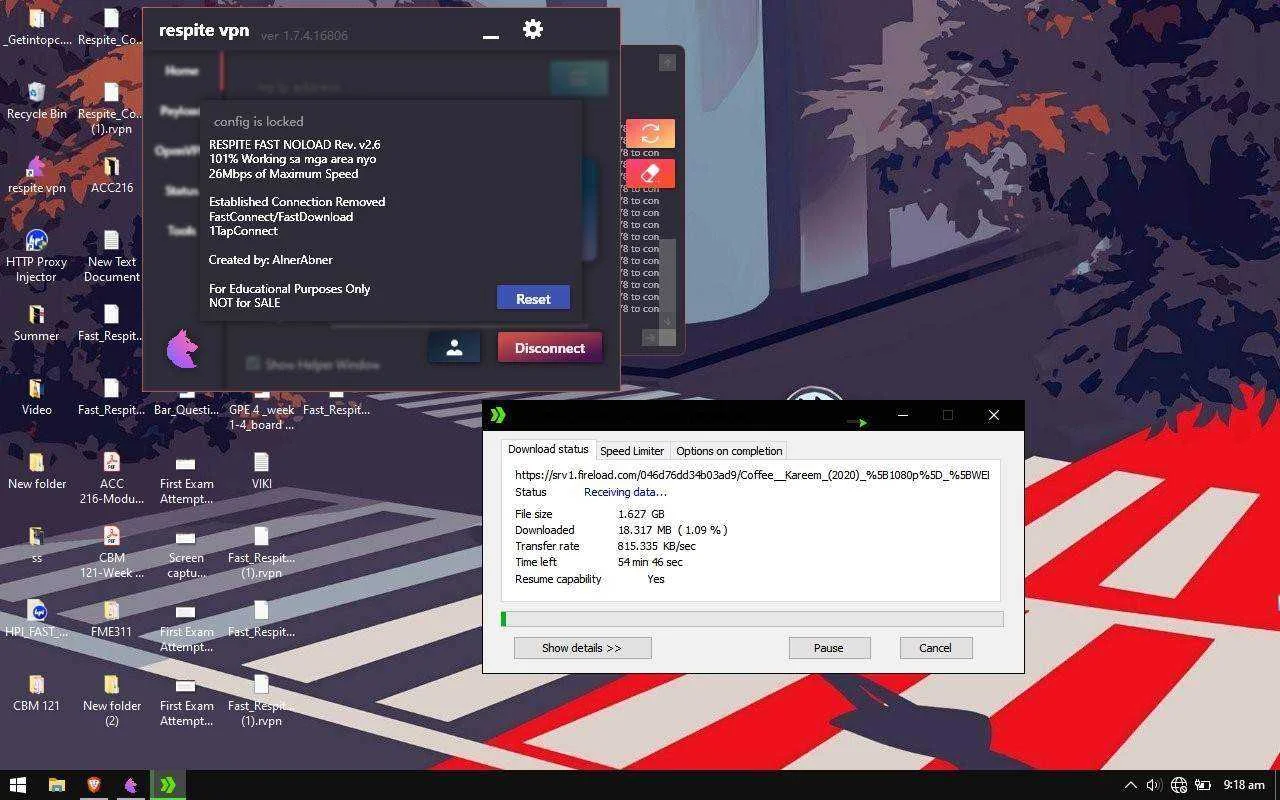Select the respite vpn desktop shortcut
Image resolution: width=1280 pixels, height=800 pixels.
tap(37, 175)
